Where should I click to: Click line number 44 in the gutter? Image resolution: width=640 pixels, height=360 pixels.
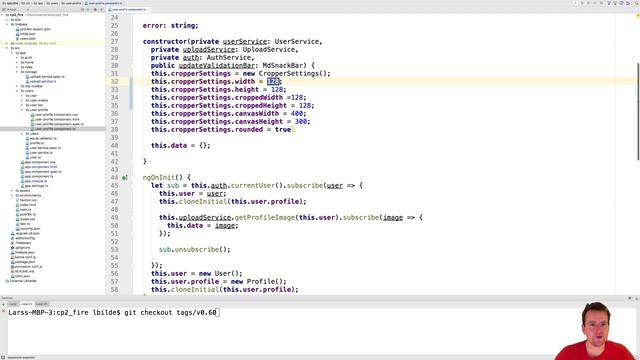[114, 178]
